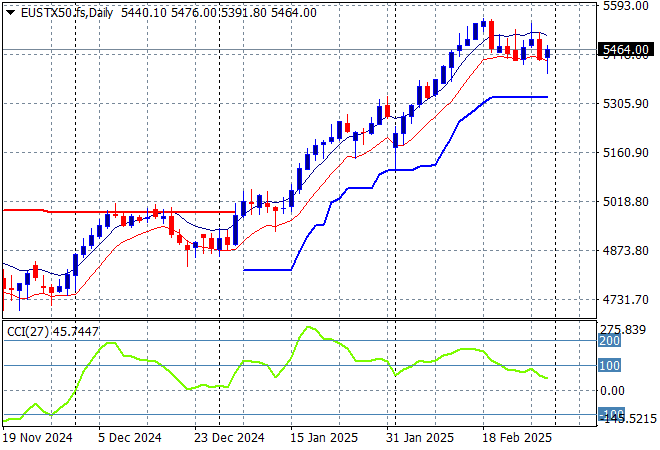The height and width of the screenshot is (450, 660).
Task: Open the chart menu triangle beside EUSTX50.fs
Action: click(x=10, y=12)
